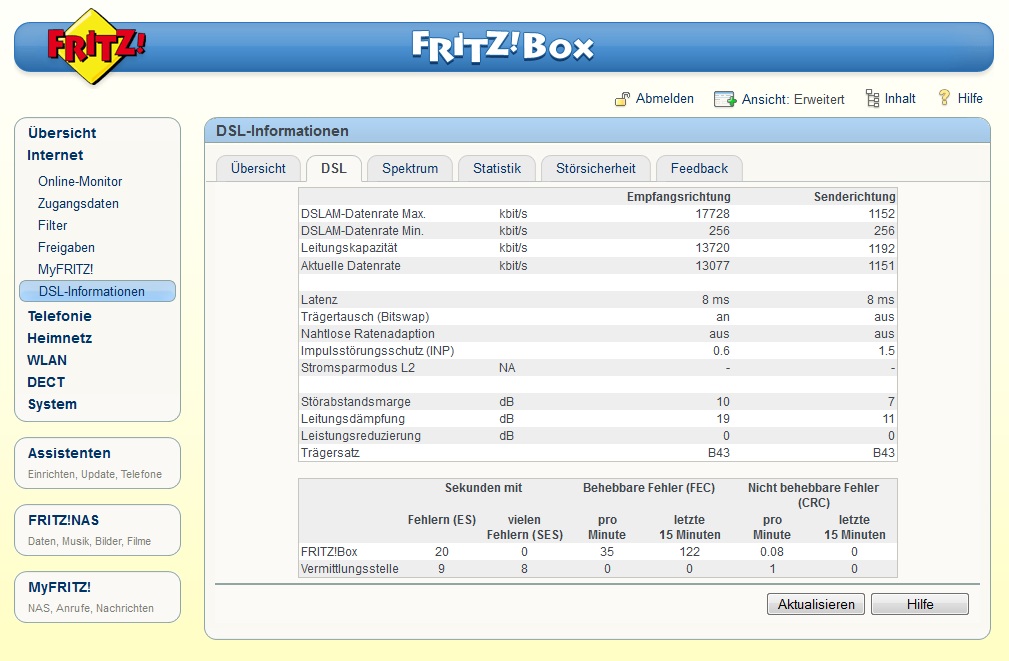The image size is (1009, 661).
Task: Click the Hilfe button at bottom
Action: coord(920,604)
